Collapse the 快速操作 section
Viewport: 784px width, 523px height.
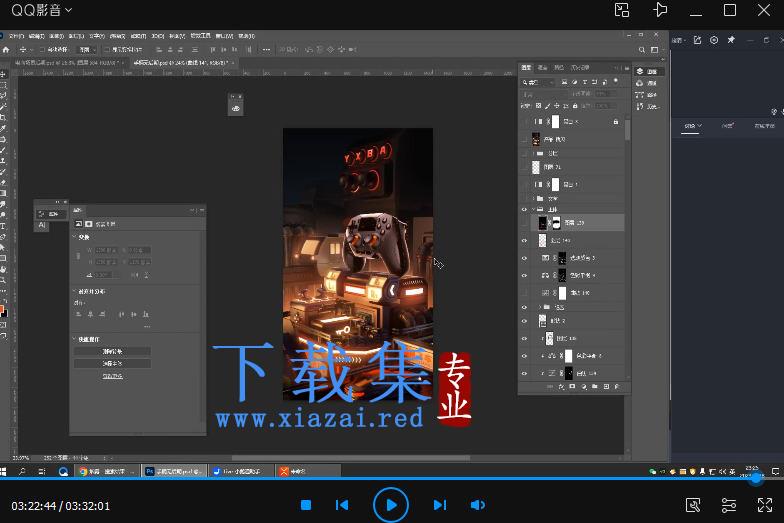(x=75, y=339)
